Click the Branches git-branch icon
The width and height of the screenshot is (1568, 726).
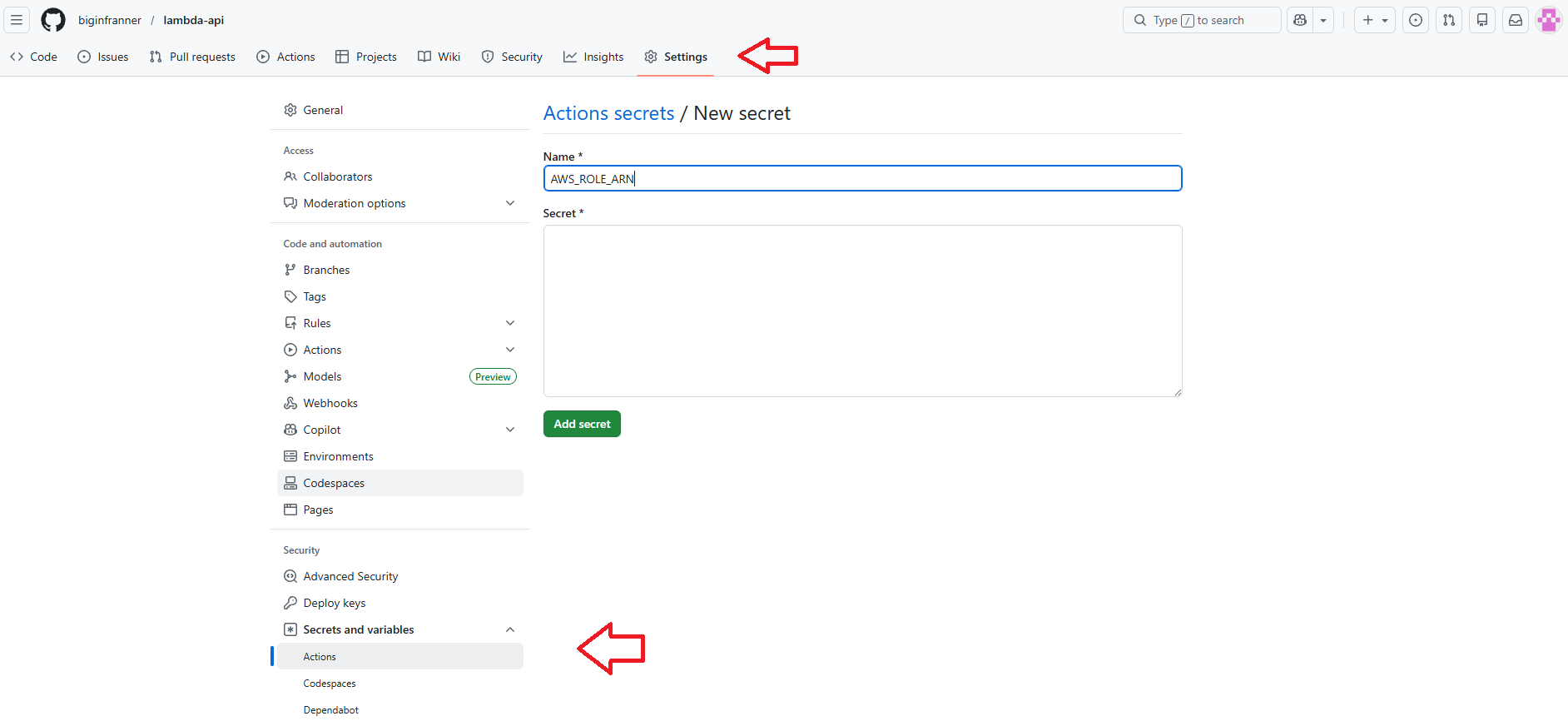click(x=290, y=270)
